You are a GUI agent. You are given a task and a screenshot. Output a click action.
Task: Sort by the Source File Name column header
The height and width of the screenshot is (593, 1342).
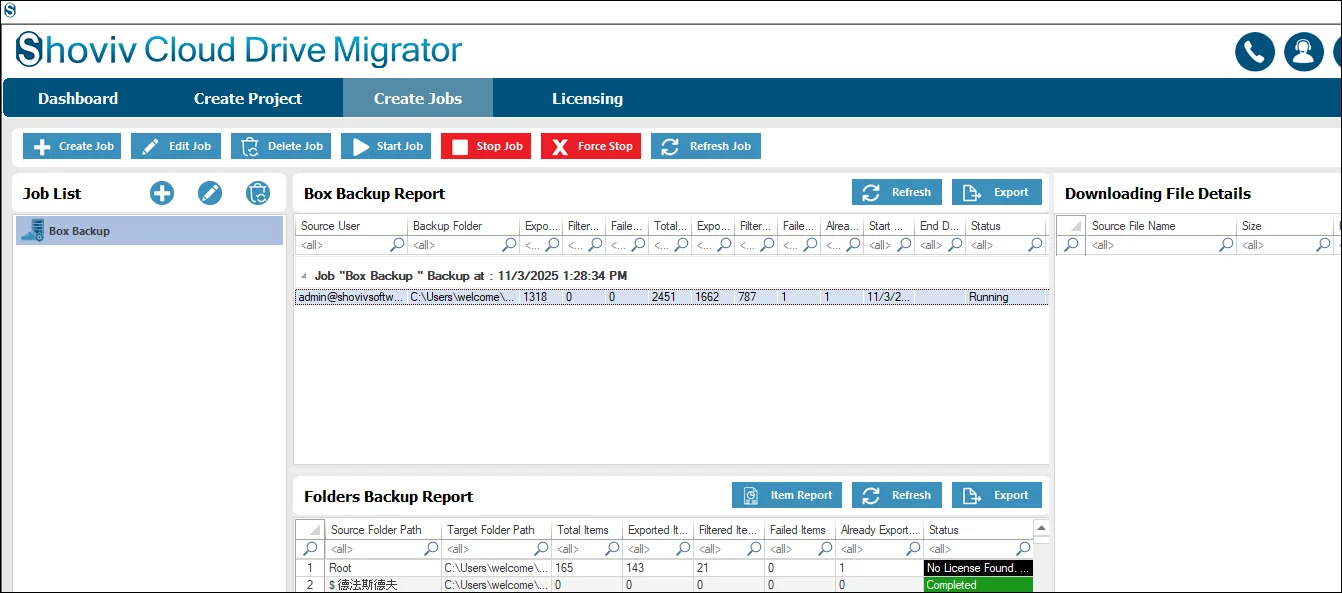(x=1162, y=226)
